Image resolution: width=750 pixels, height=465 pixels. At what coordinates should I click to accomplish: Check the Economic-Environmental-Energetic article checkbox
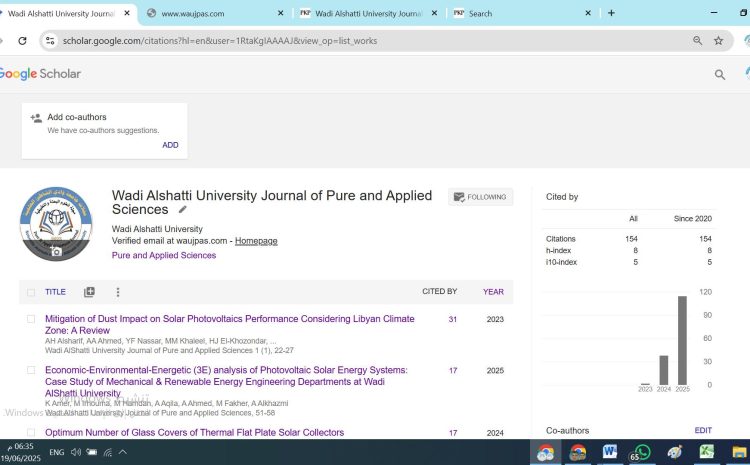click(31, 370)
